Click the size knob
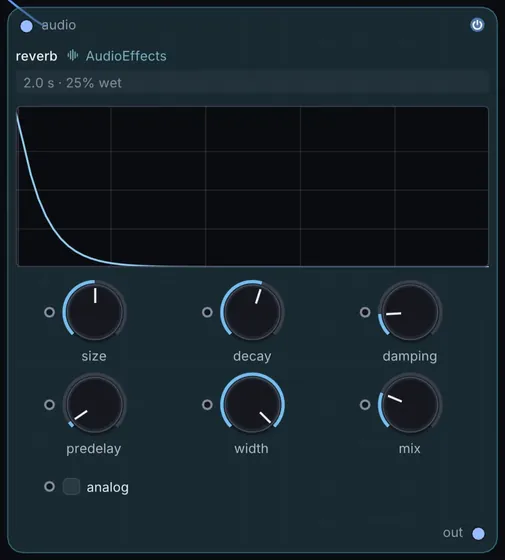Screen dimensions: 505x560 click(95, 312)
